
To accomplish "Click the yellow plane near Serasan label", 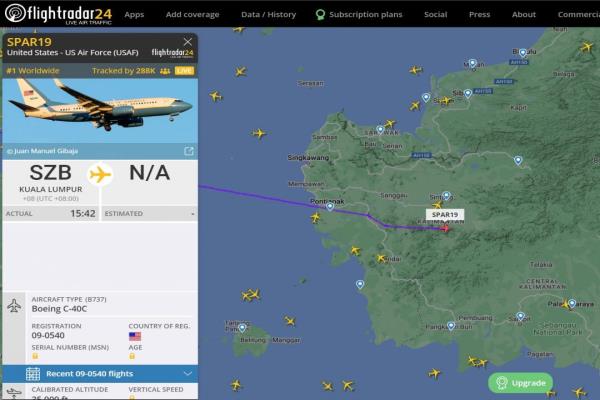I will [x=240, y=71].
